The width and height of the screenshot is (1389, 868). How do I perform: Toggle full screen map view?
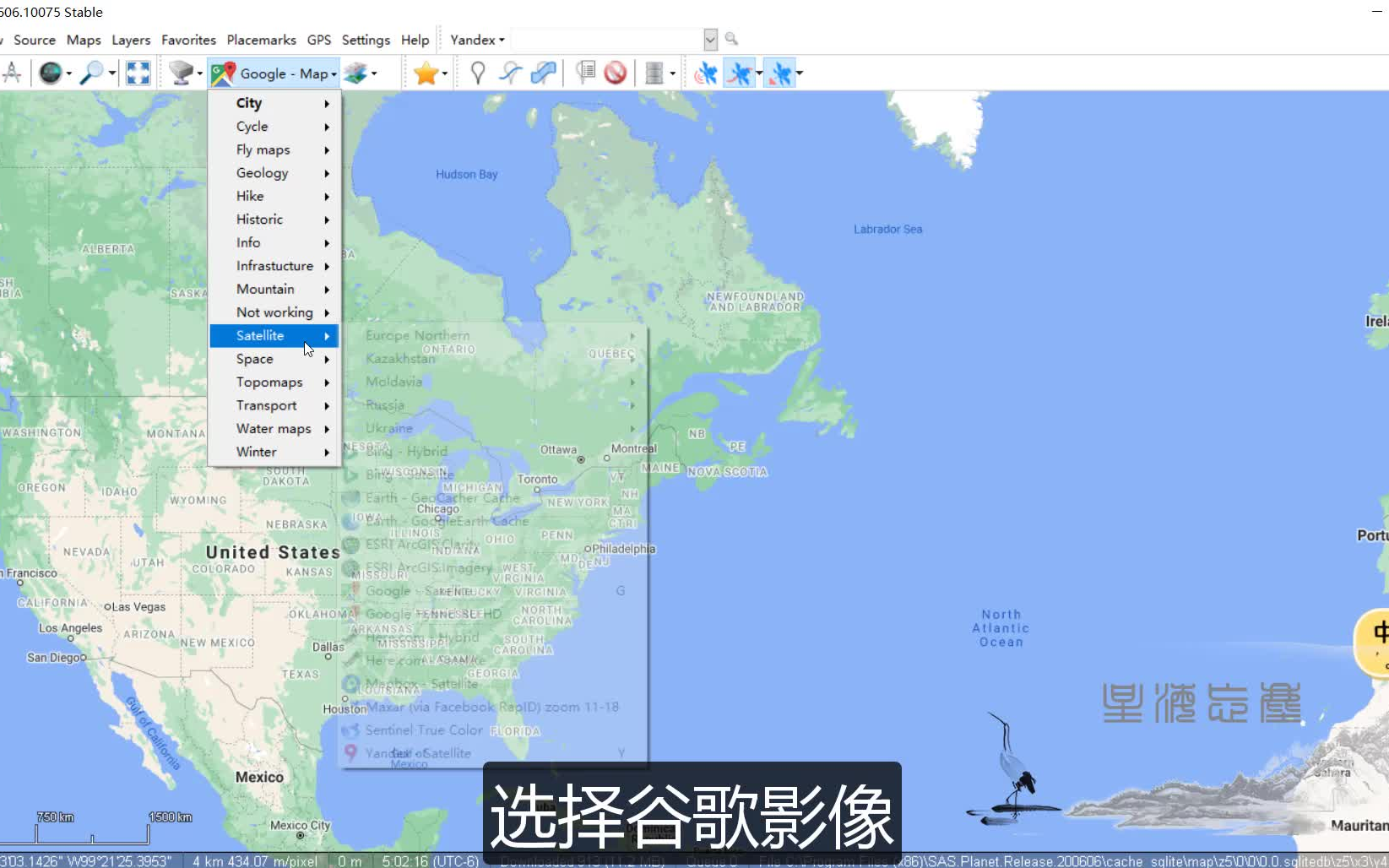tap(138, 73)
